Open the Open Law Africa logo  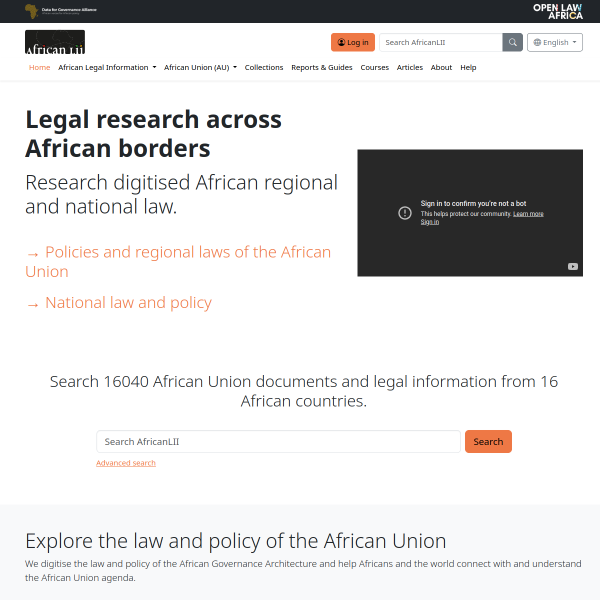[x=558, y=11]
